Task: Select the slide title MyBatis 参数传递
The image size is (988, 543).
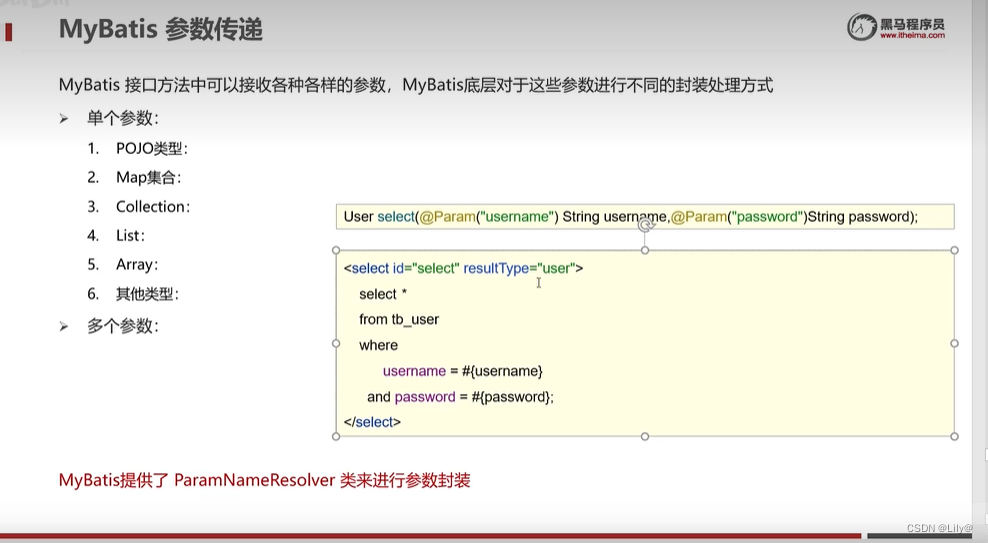Action: click(161, 29)
